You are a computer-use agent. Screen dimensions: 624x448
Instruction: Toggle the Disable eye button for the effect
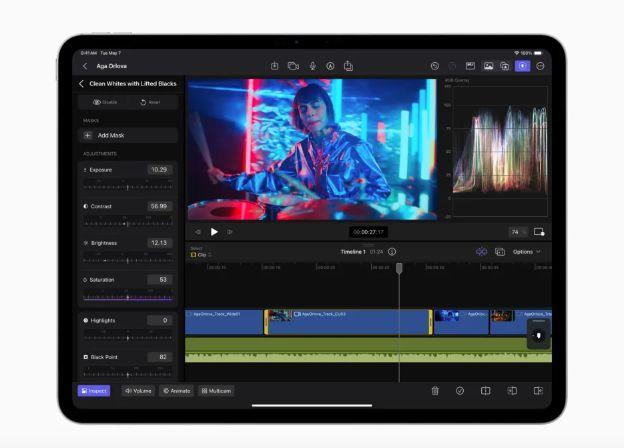[x=103, y=102]
